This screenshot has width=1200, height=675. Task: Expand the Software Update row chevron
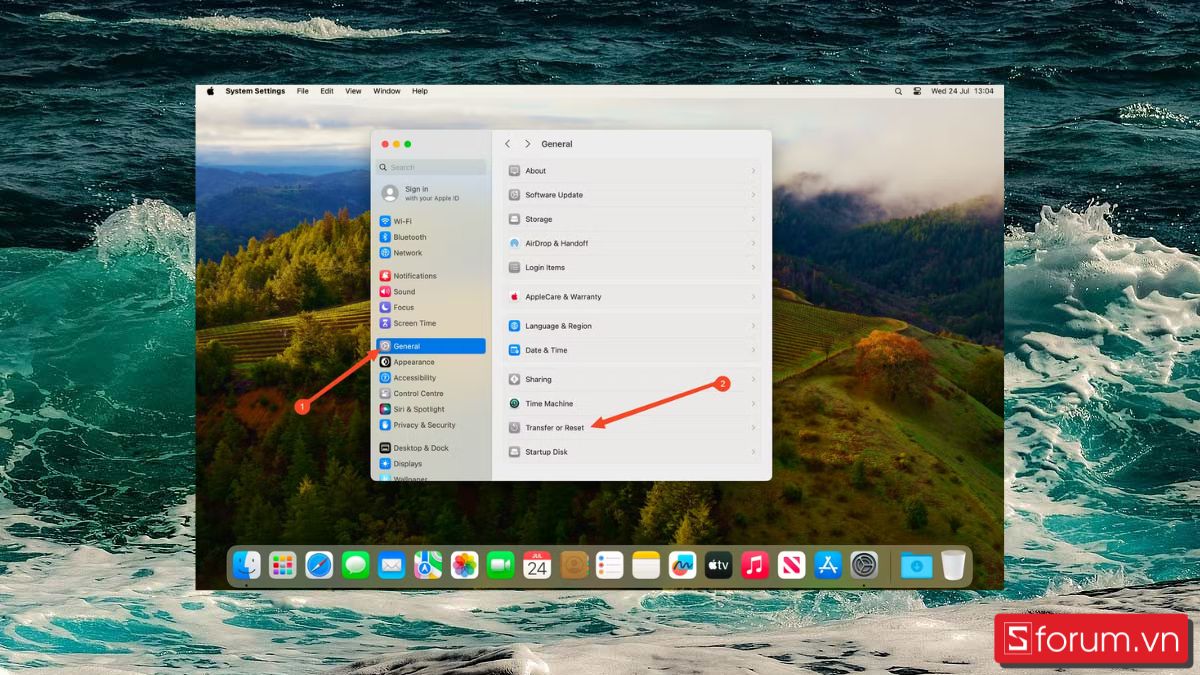(755, 194)
